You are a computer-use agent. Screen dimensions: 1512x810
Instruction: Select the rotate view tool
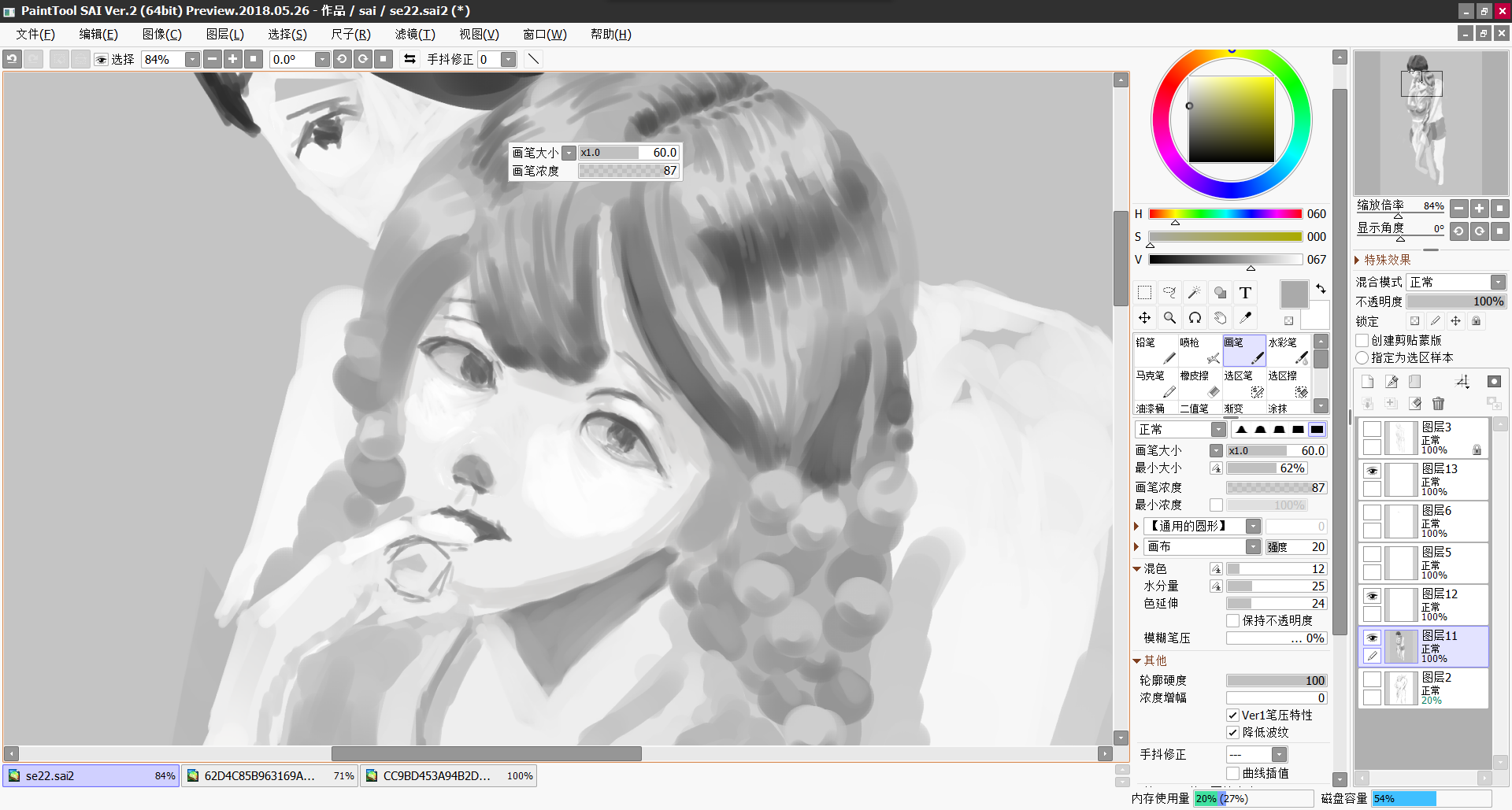point(1195,318)
